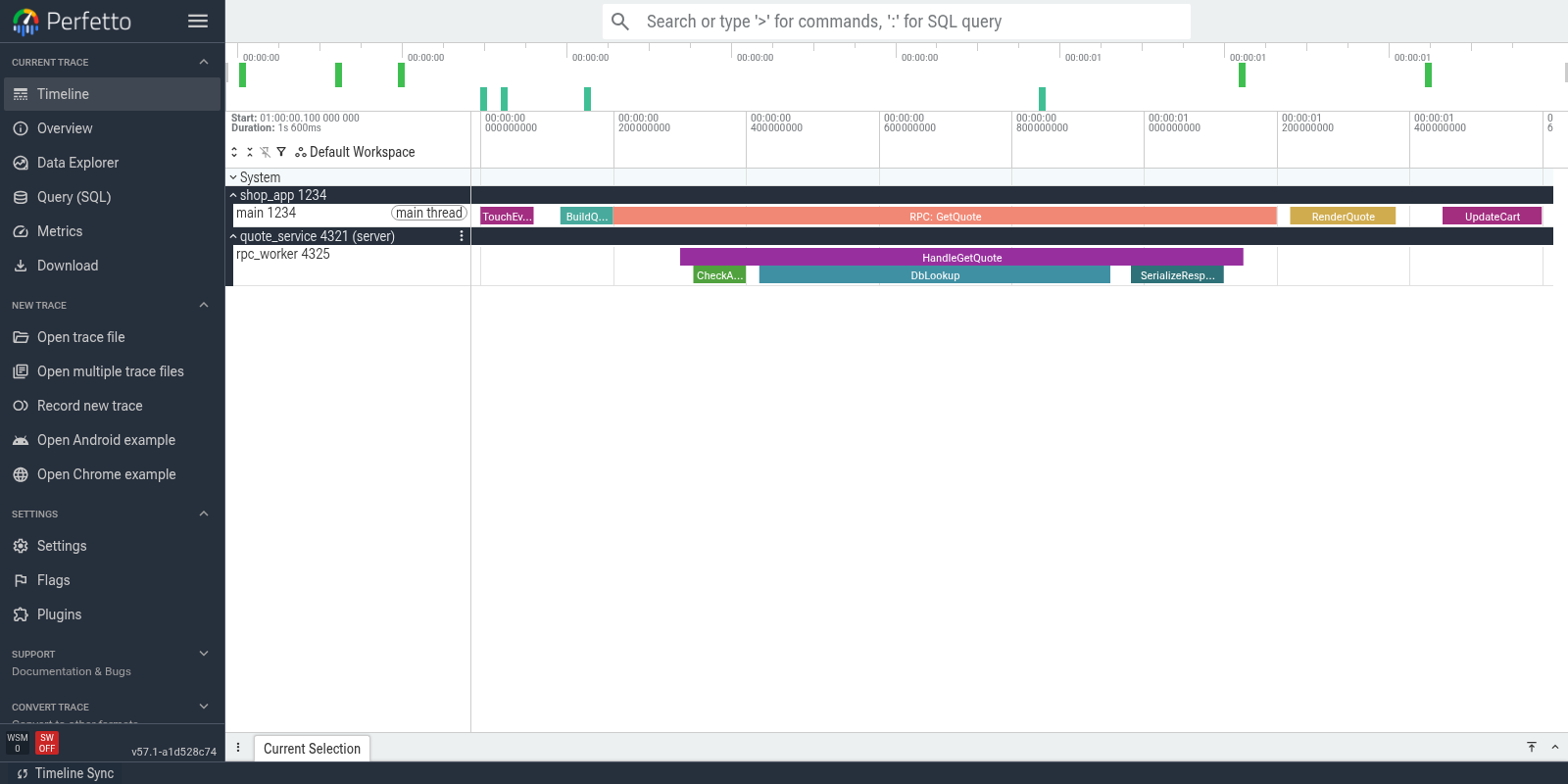
Task: Toggle the SW OFF service worker indicator
Action: (47, 743)
